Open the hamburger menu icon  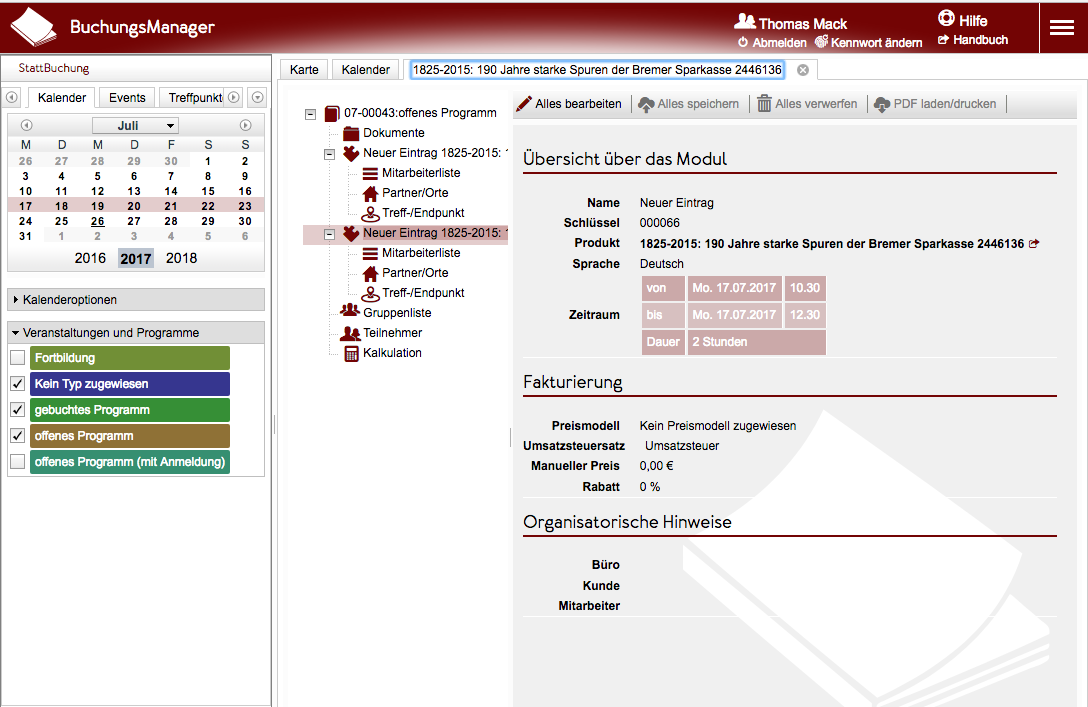tap(1061, 28)
